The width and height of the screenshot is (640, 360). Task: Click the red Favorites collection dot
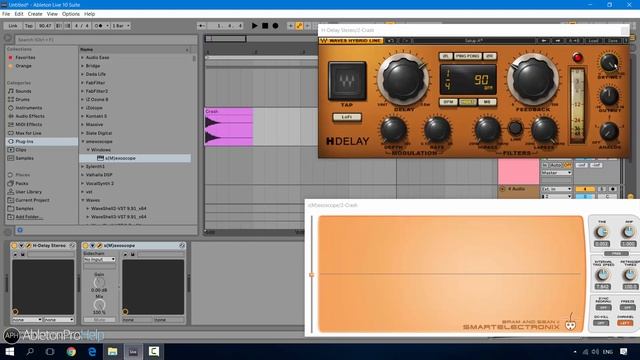coord(11,58)
